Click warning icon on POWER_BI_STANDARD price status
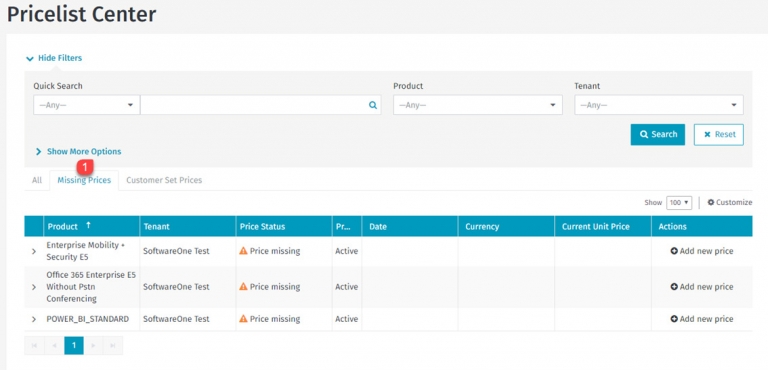This screenshot has width=768, height=370. (243, 319)
